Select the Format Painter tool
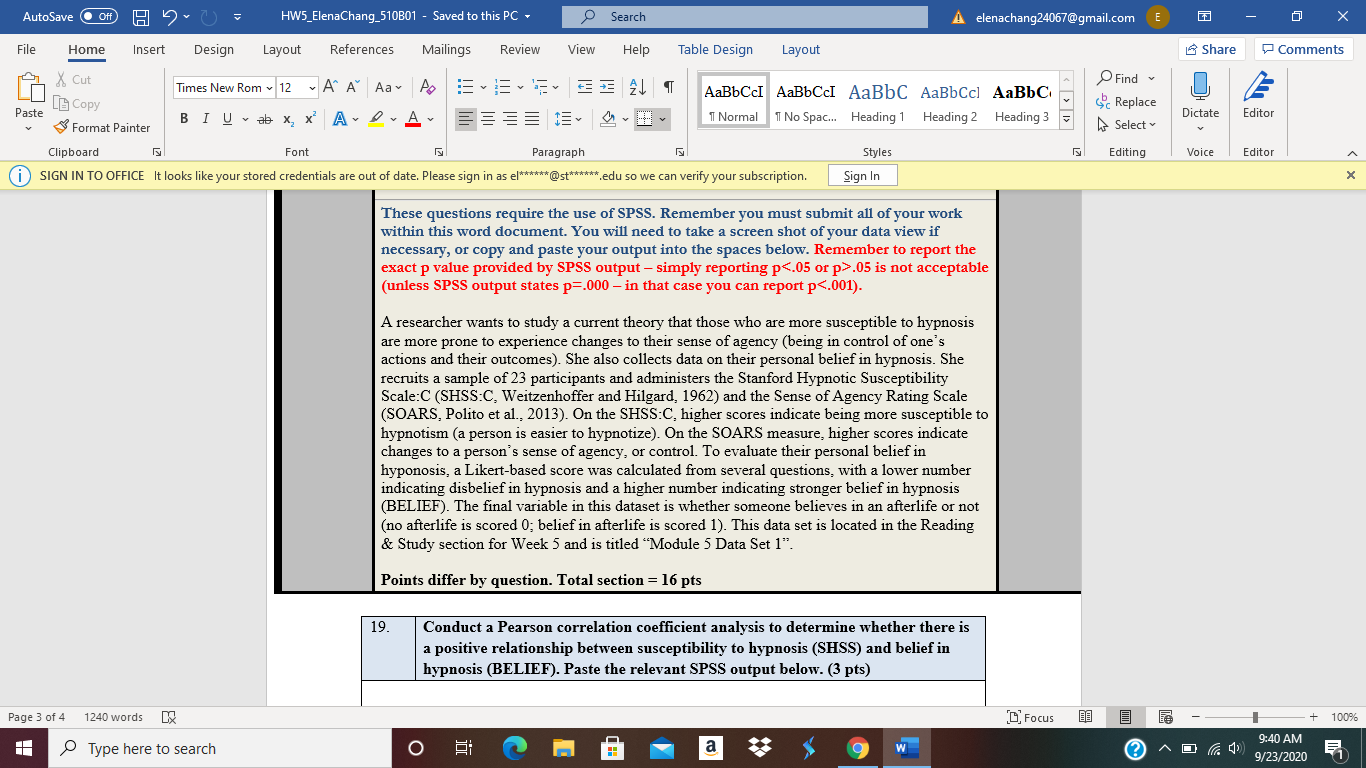 [x=103, y=127]
